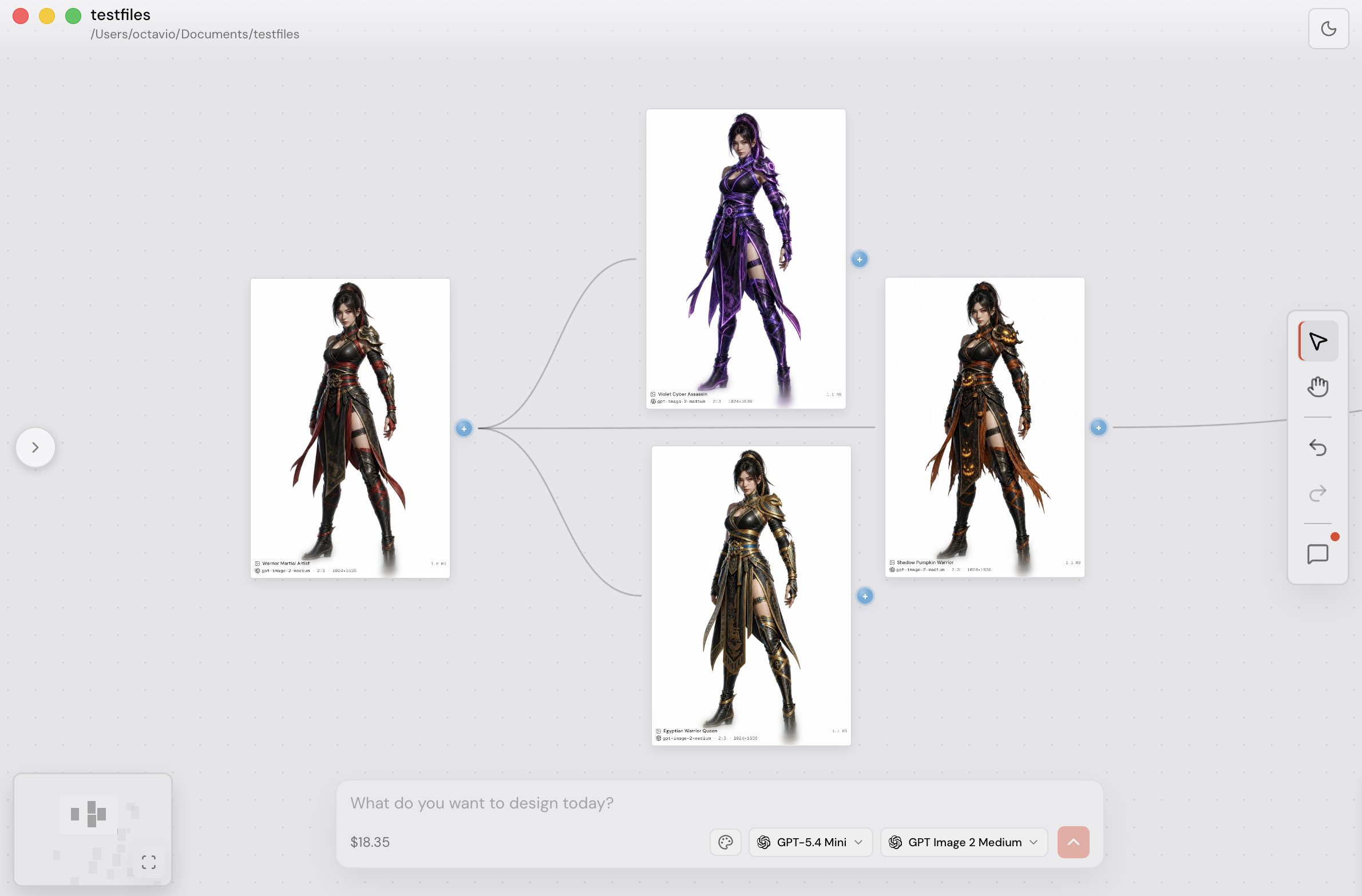Image resolution: width=1362 pixels, height=896 pixels.
Task: Click OpenAI logo on Egyptian Warrior Queen card
Action: click(659, 738)
